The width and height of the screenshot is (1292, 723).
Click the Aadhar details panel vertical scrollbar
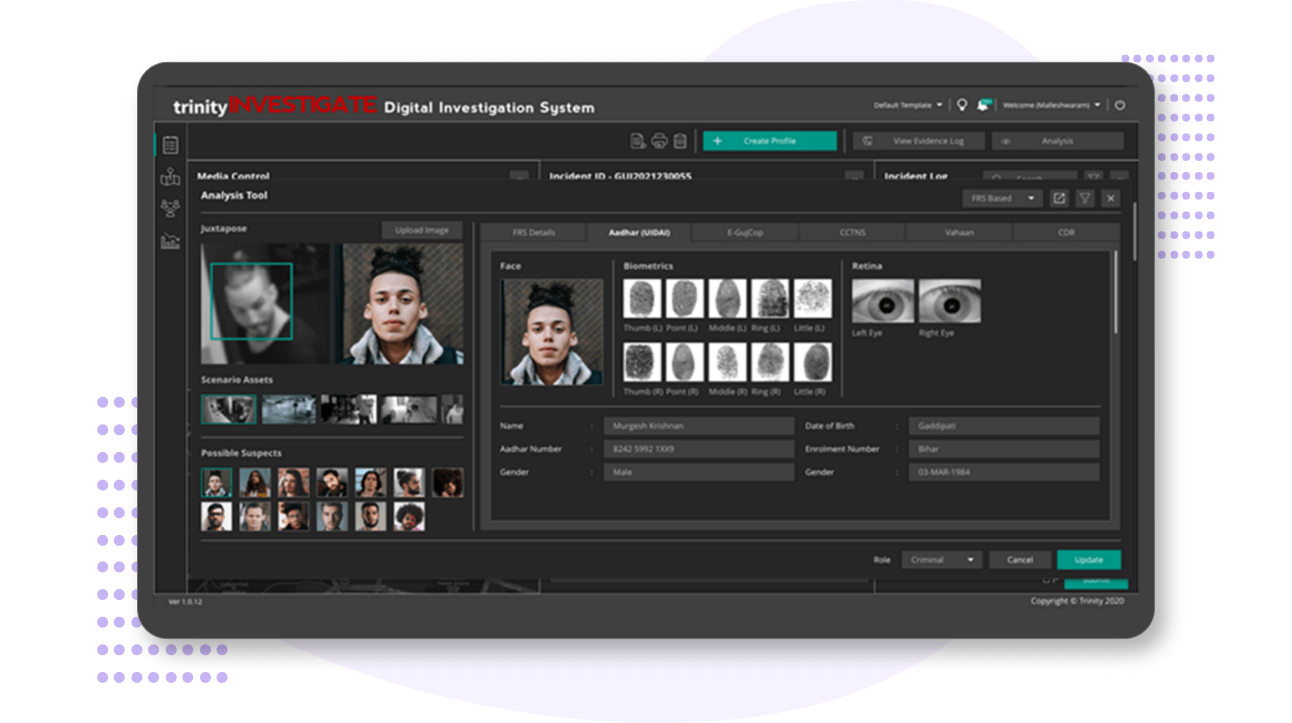point(1116,294)
